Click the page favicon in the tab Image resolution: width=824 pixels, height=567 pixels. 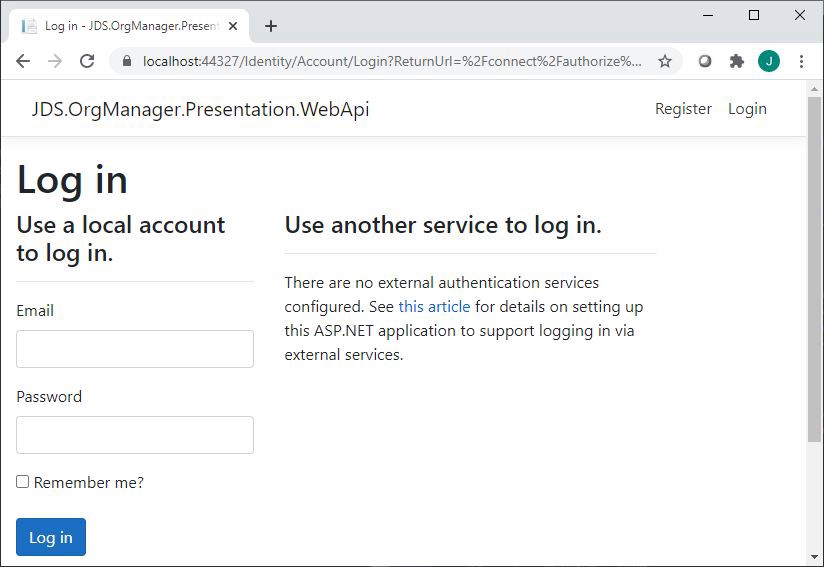point(29,26)
